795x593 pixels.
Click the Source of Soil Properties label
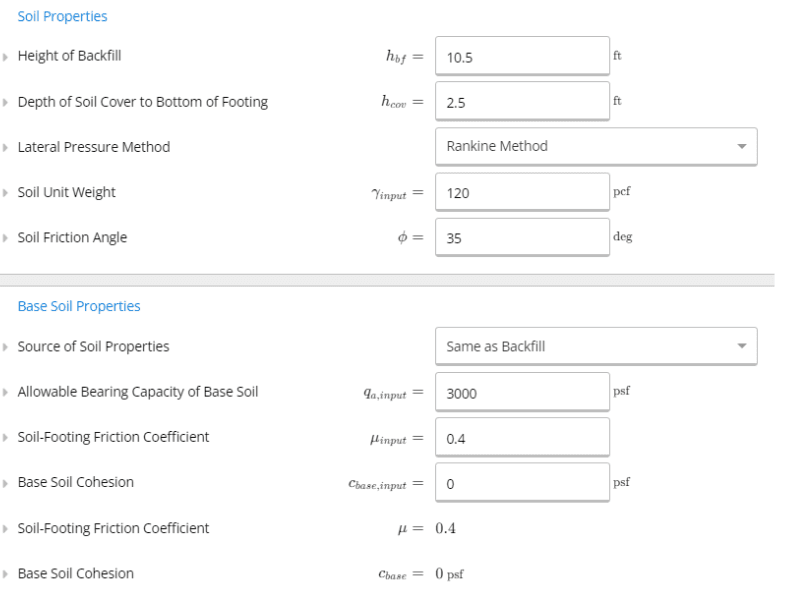pyautogui.click(x=93, y=347)
